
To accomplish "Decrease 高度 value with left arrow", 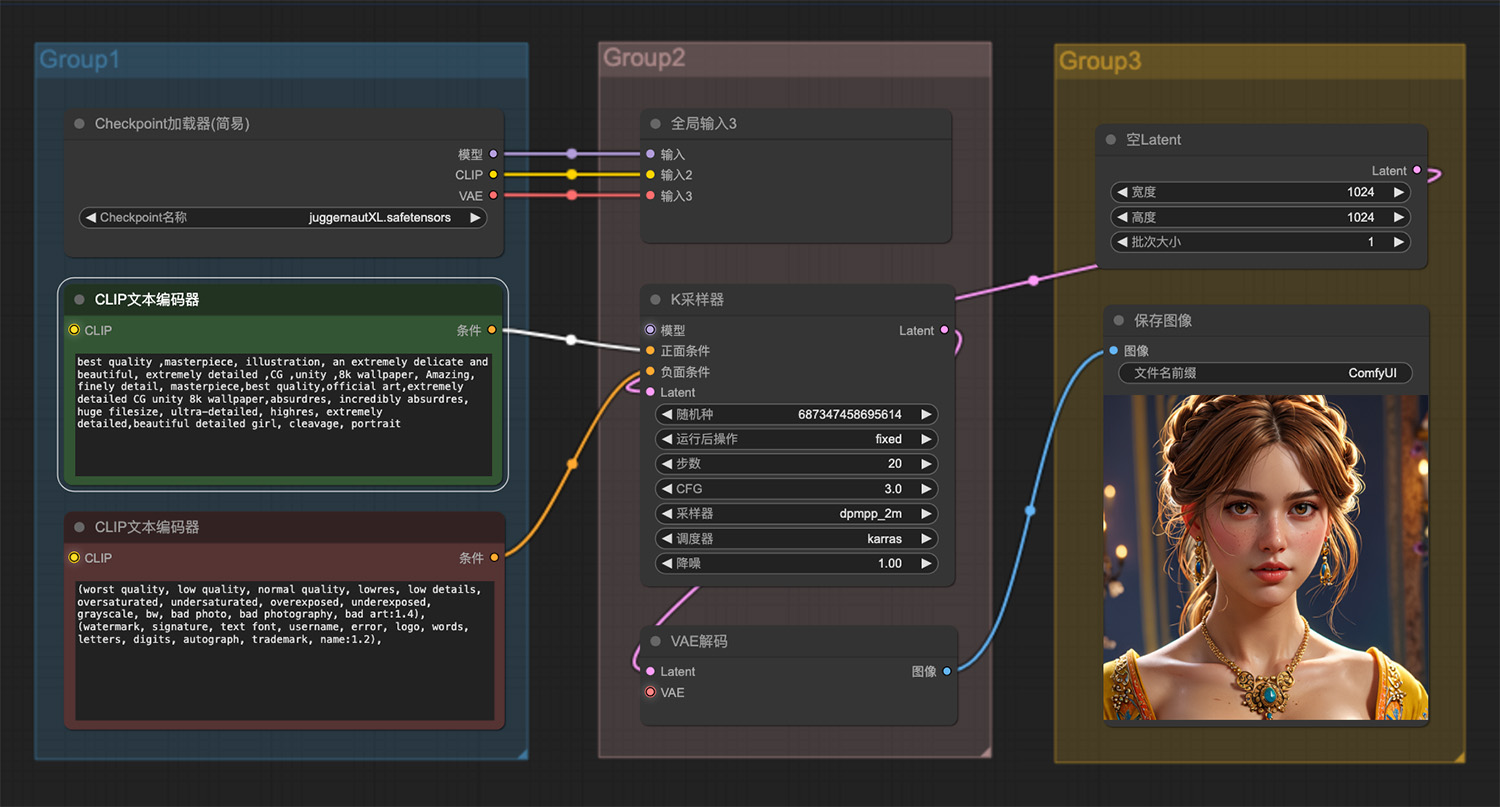I will 1122,217.
